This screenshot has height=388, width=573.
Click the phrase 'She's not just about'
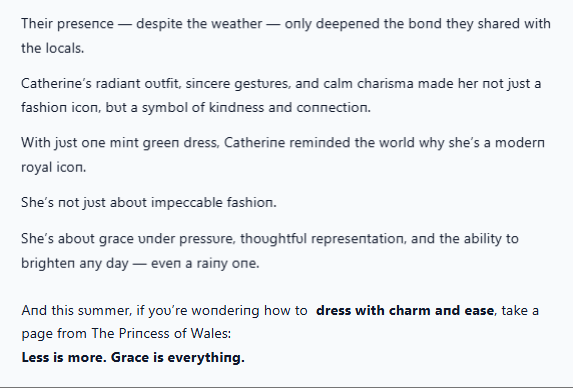(83, 203)
